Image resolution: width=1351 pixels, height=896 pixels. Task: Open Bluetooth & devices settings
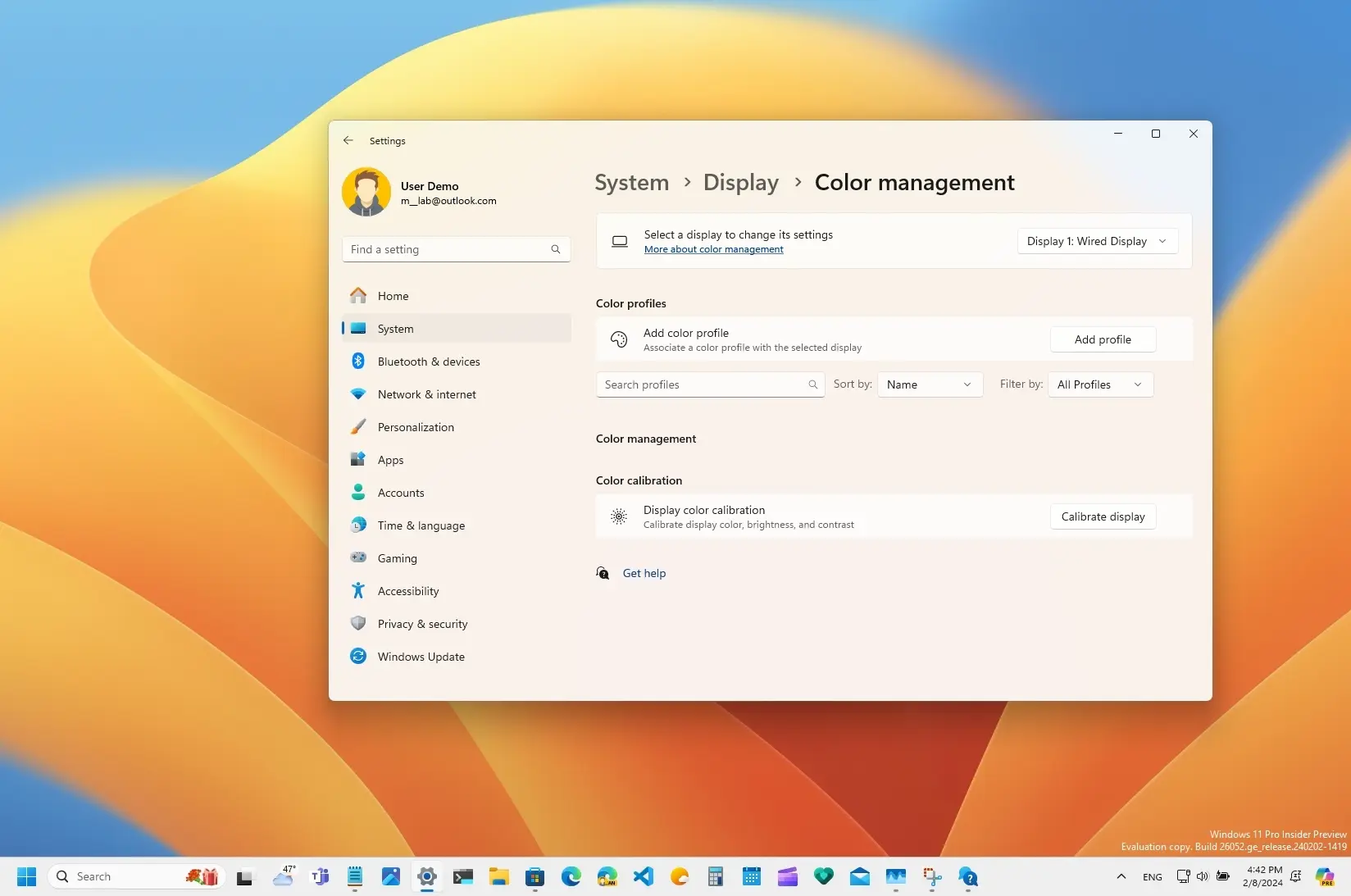pyautogui.click(x=429, y=362)
